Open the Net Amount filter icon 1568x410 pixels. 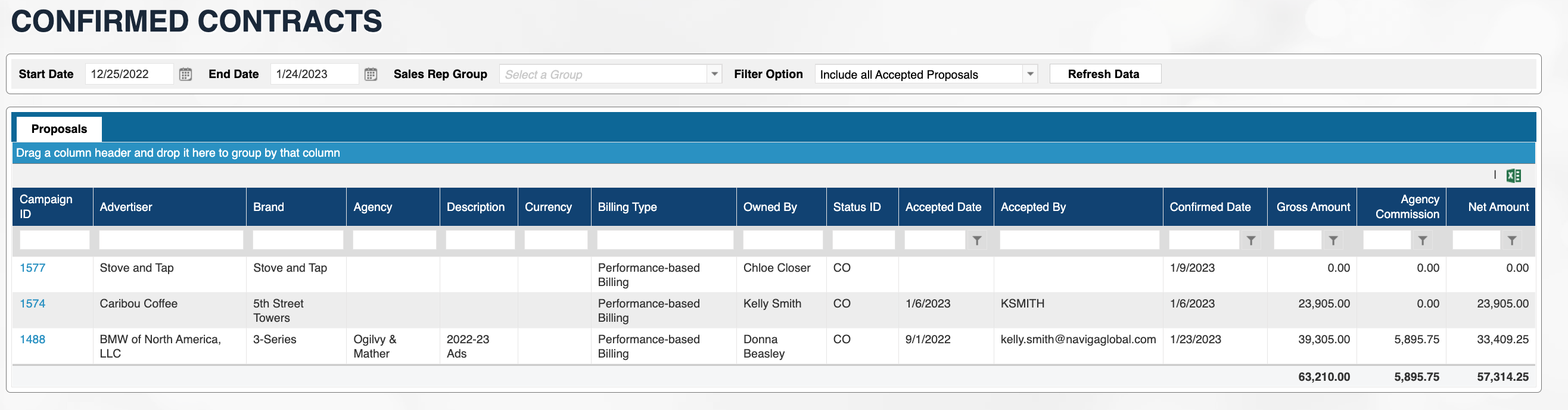[1511, 241]
